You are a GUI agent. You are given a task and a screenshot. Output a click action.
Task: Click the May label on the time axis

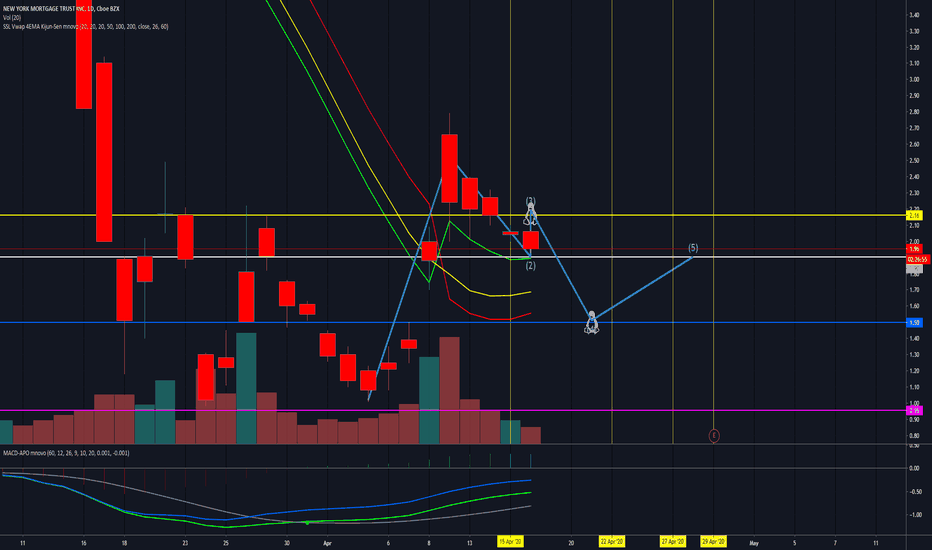click(754, 543)
